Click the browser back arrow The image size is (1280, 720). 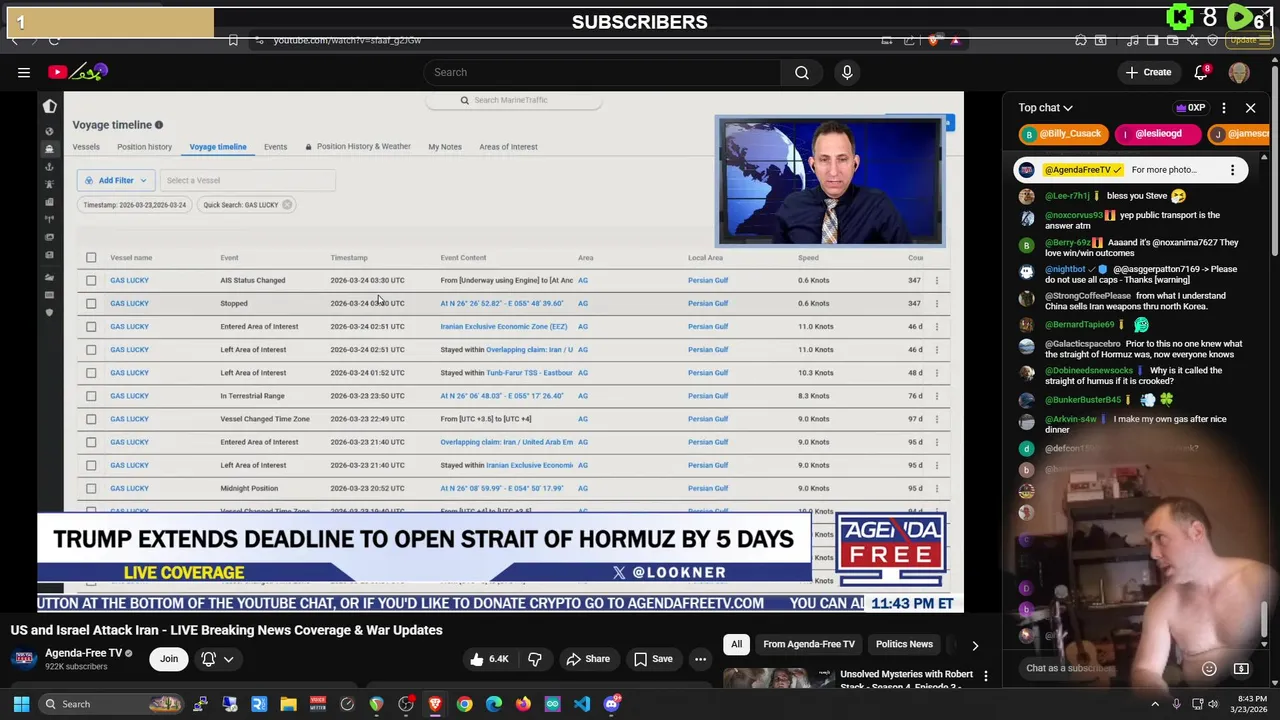[15, 40]
